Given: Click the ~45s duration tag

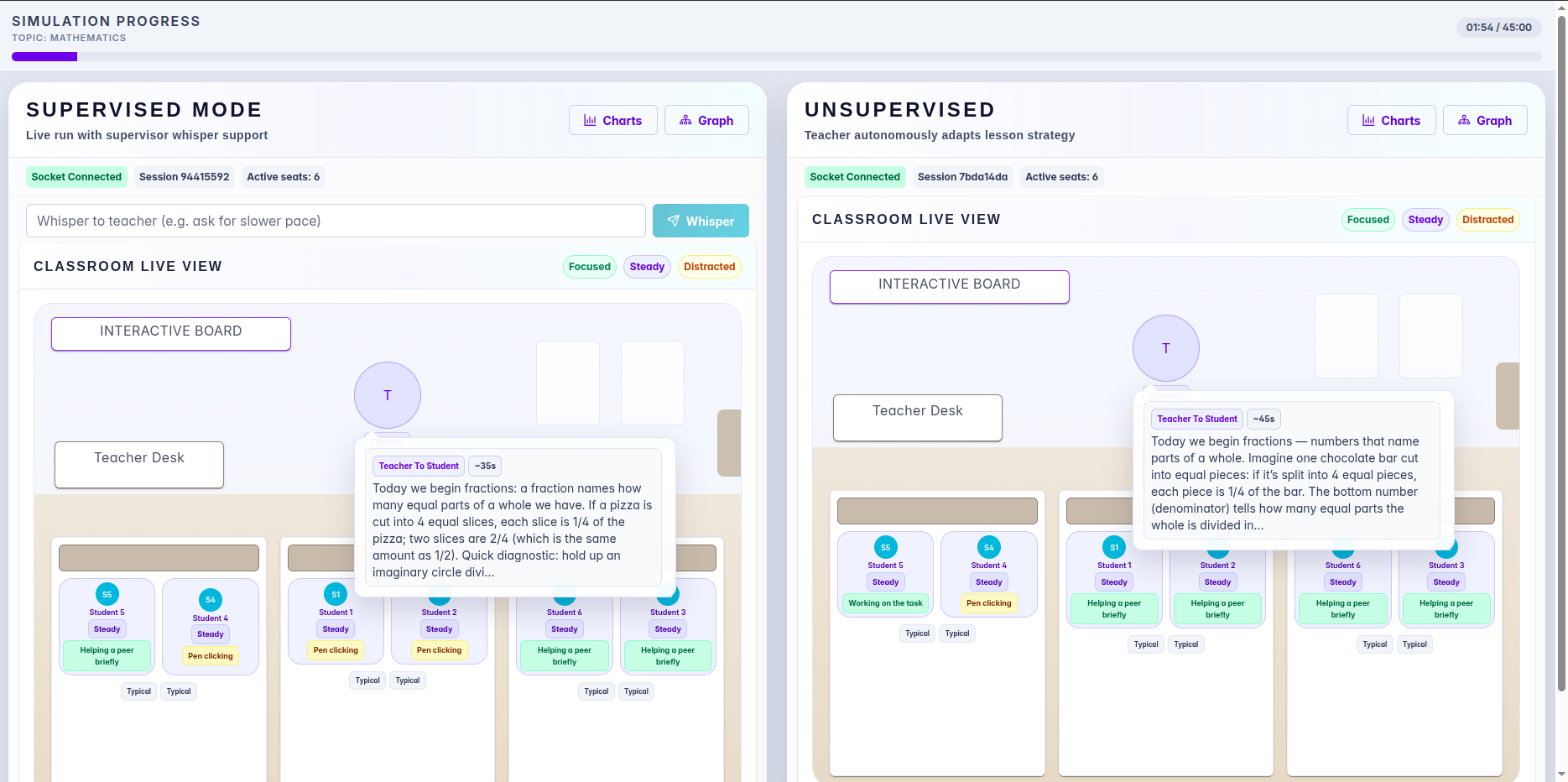Looking at the screenshot, I should 1263,419.
